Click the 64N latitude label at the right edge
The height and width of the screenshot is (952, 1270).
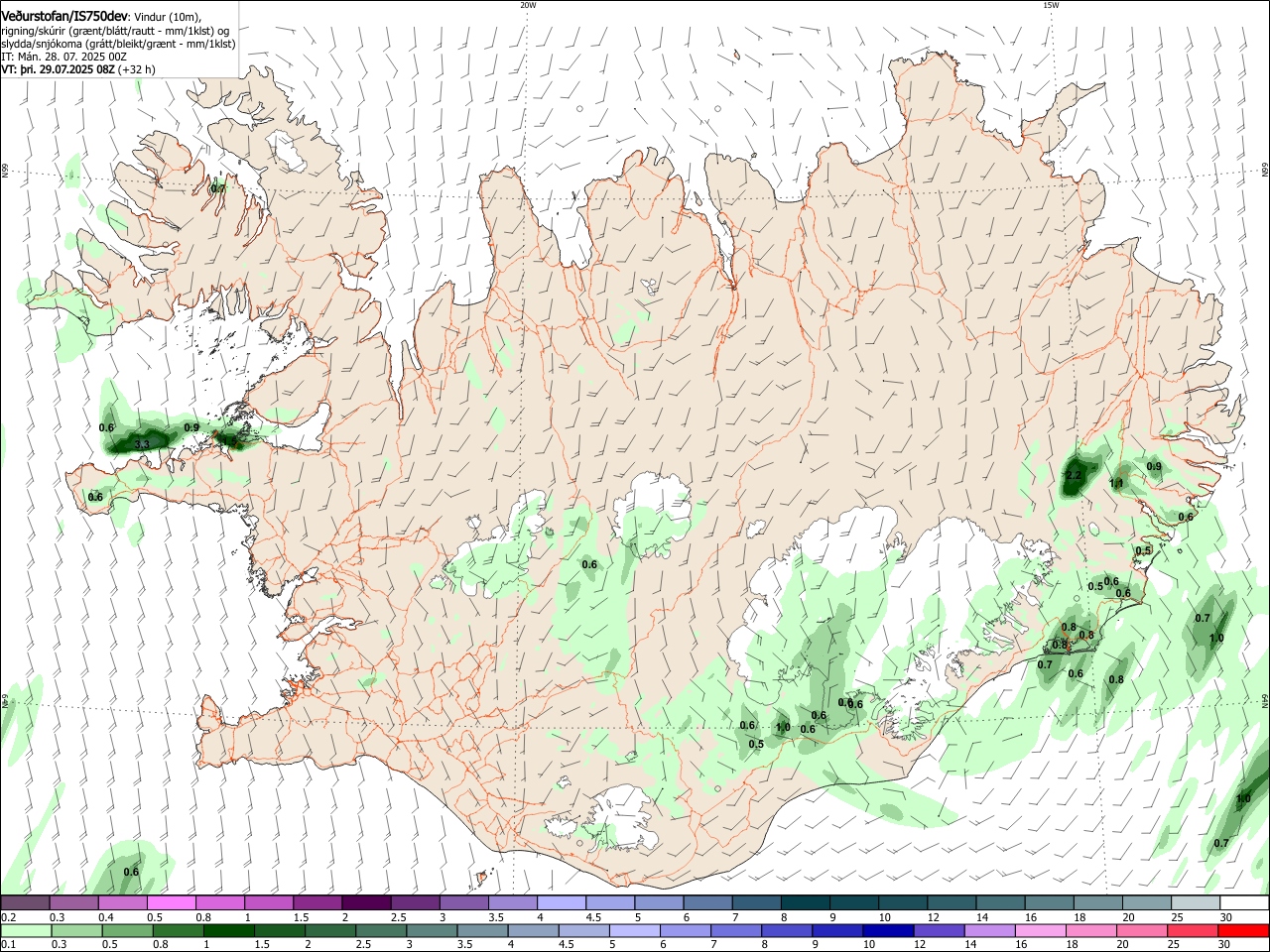1264,700
